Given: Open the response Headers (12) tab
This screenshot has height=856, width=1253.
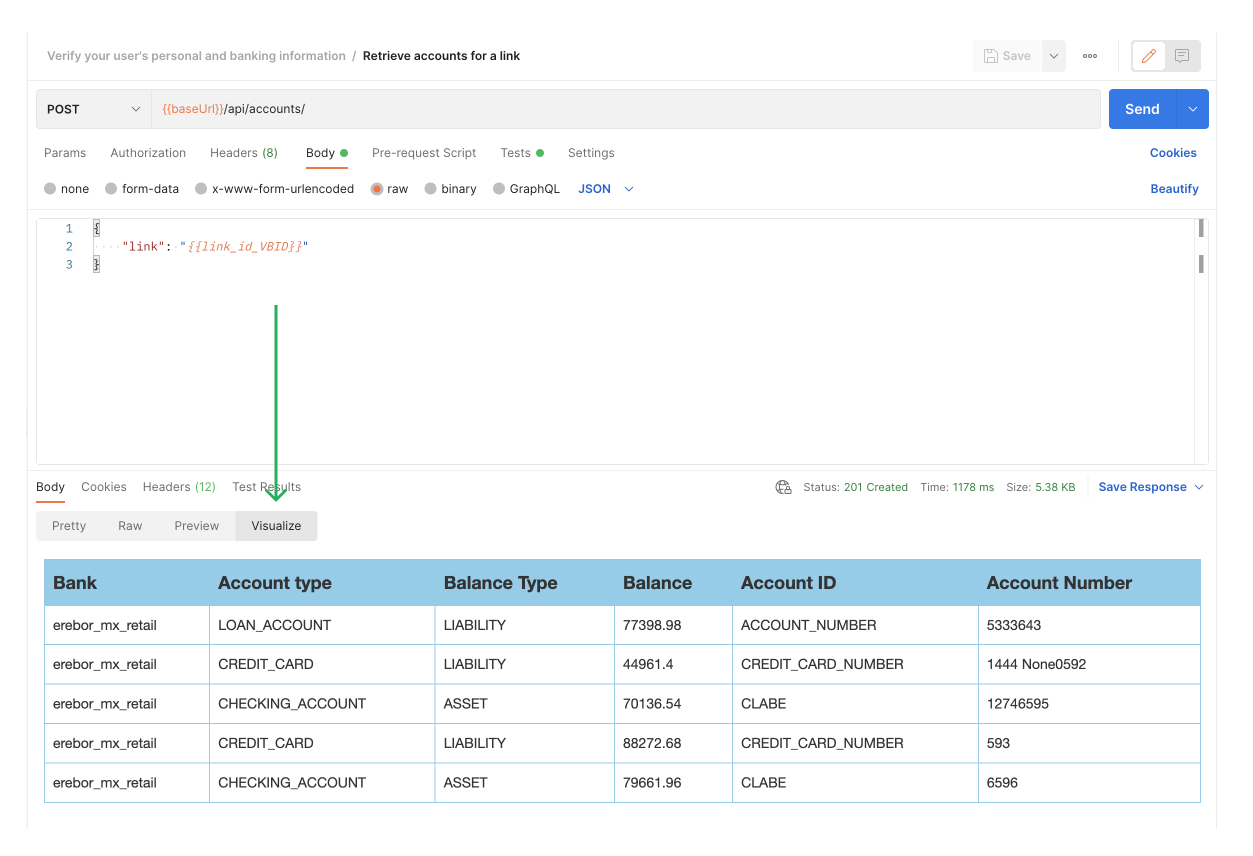Looking at the screenshot, I should [x=179, y=487].
